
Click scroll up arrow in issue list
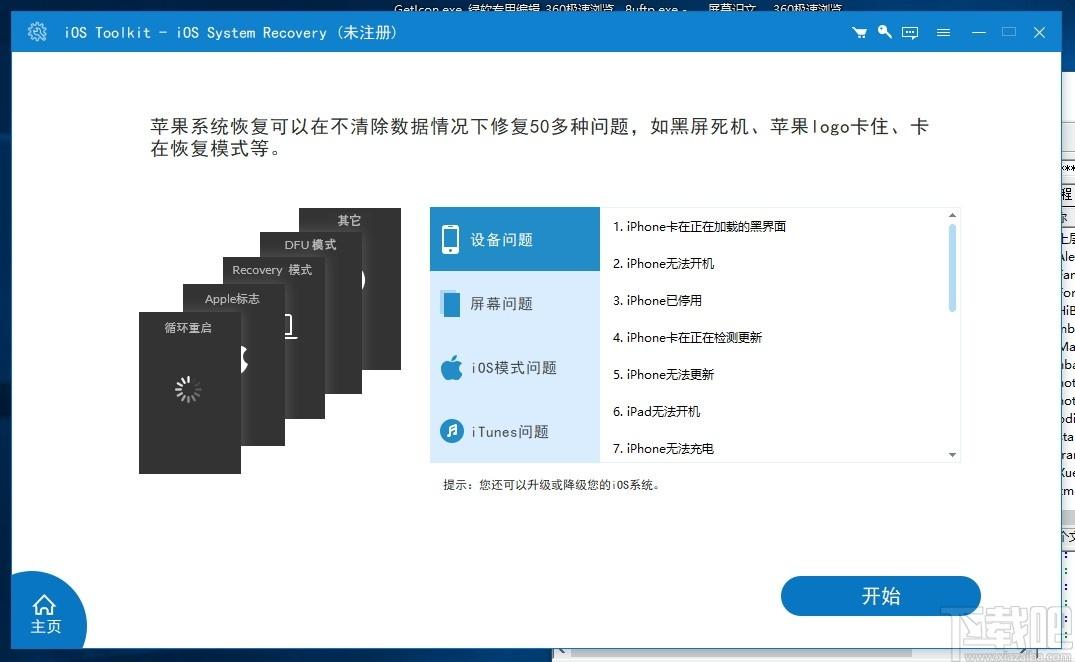tap(952, 215)
